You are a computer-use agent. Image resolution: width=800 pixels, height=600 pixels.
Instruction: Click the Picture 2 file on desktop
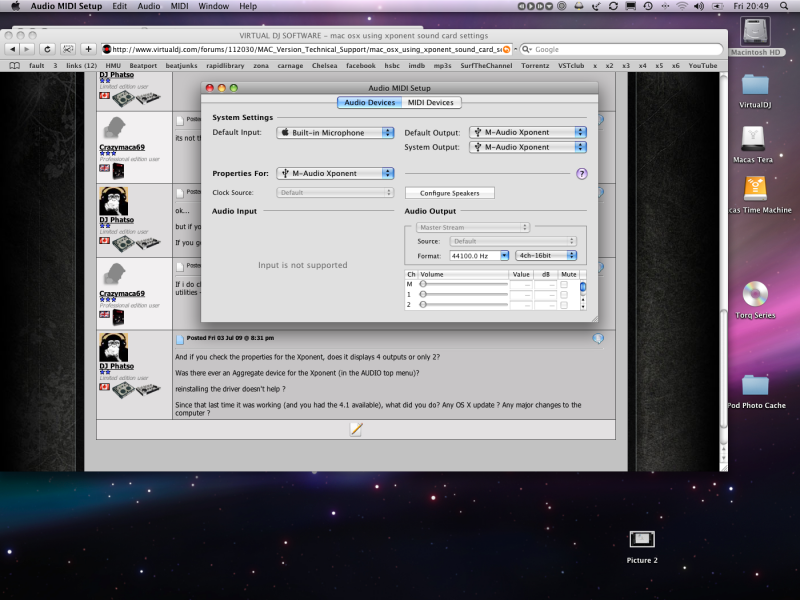[x=641, y=540]
